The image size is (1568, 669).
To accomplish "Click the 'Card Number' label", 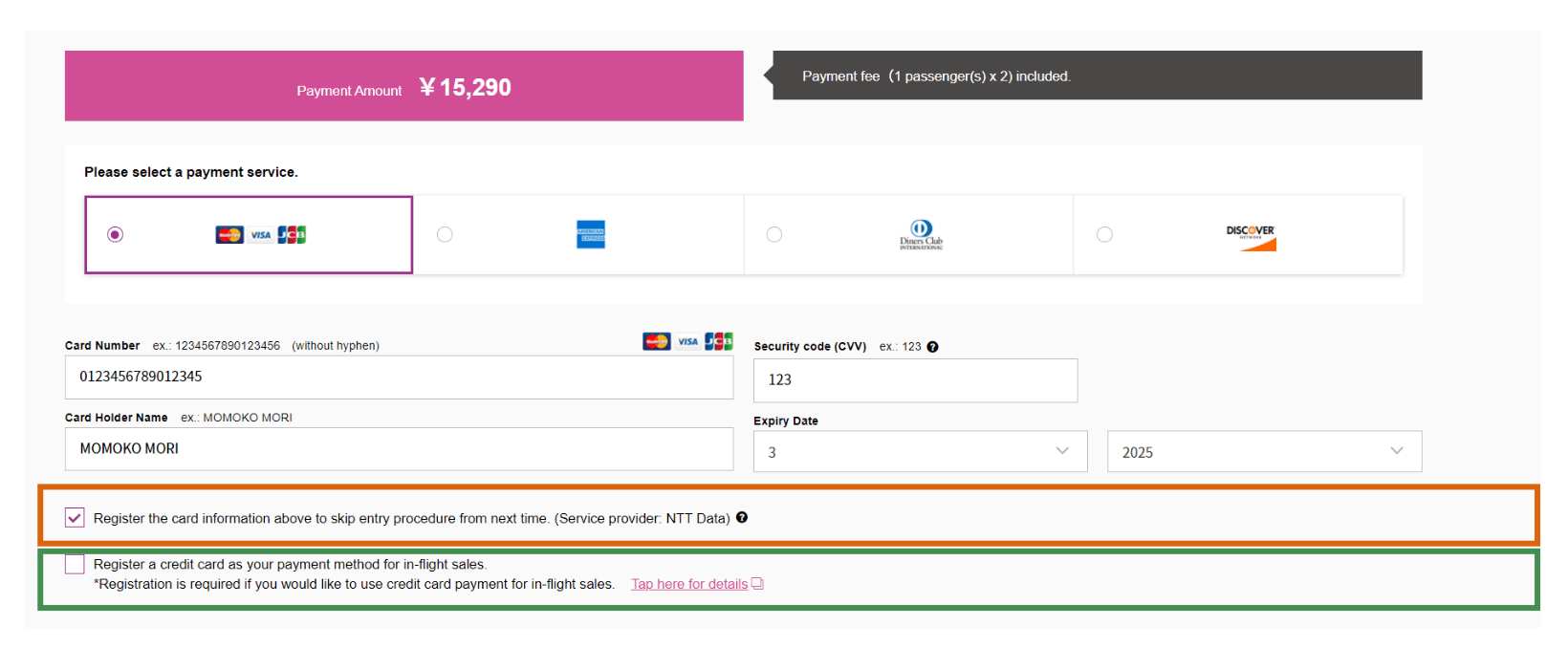I will click(102, 346).
